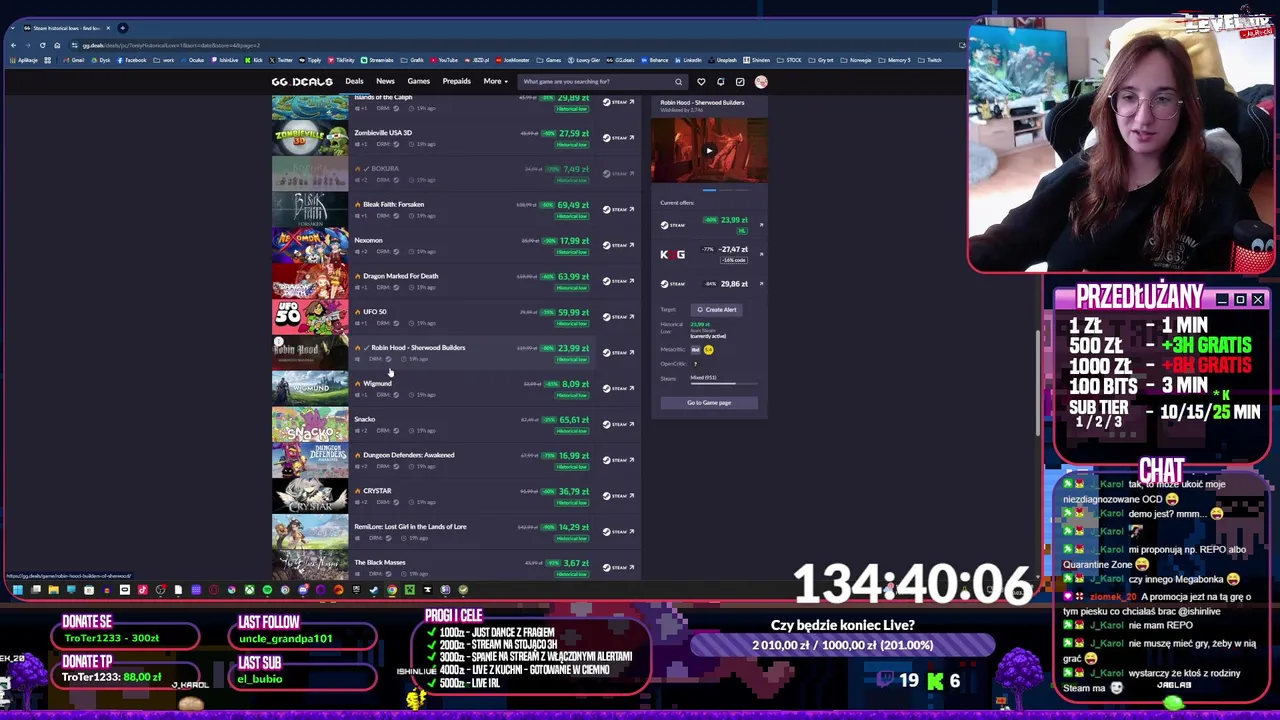Click the Windows Start button
The image size is (1280, 720).
(17, 590)
